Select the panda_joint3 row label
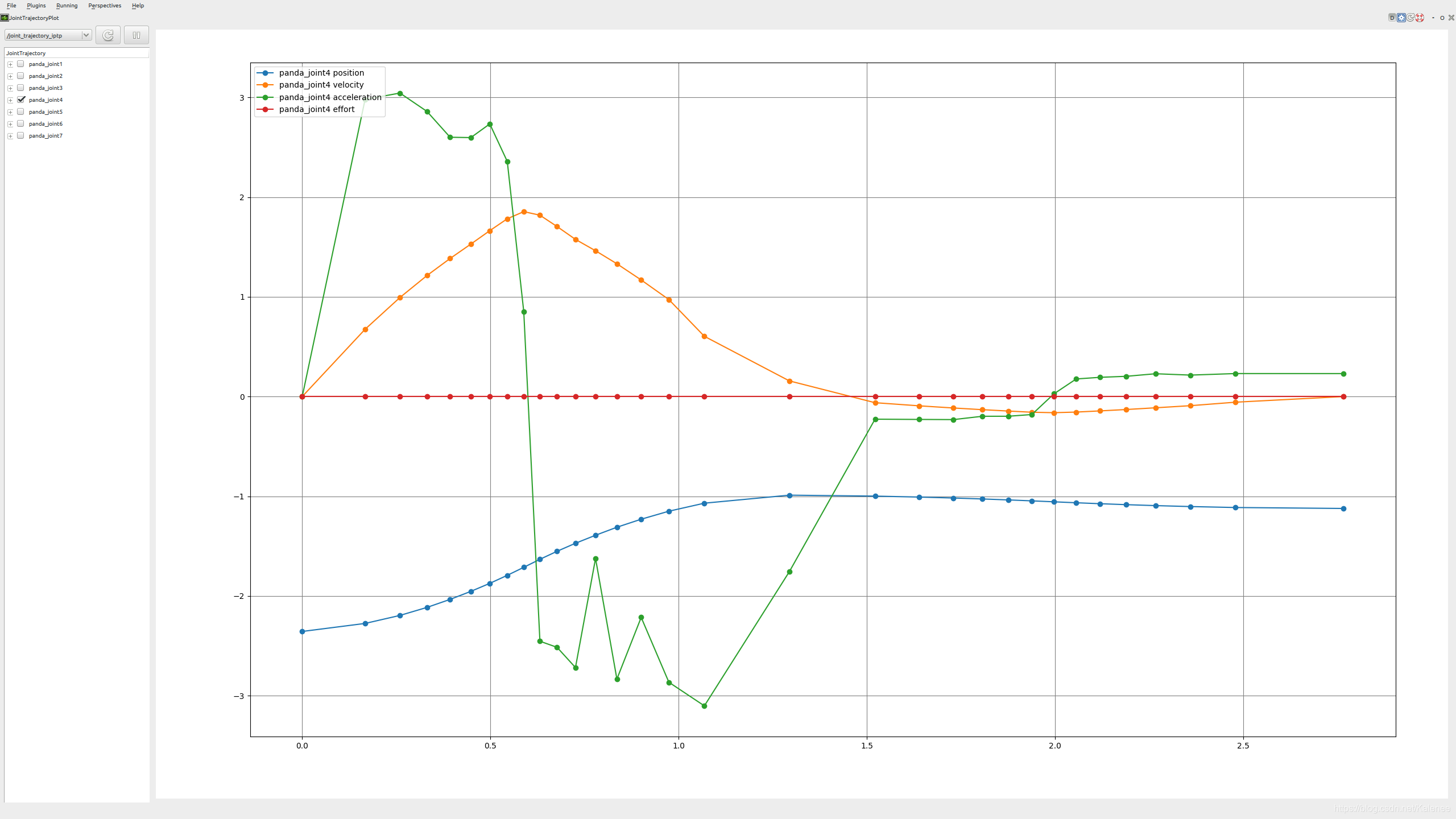This screenshot has width=1456, height=819. [45, 88]
